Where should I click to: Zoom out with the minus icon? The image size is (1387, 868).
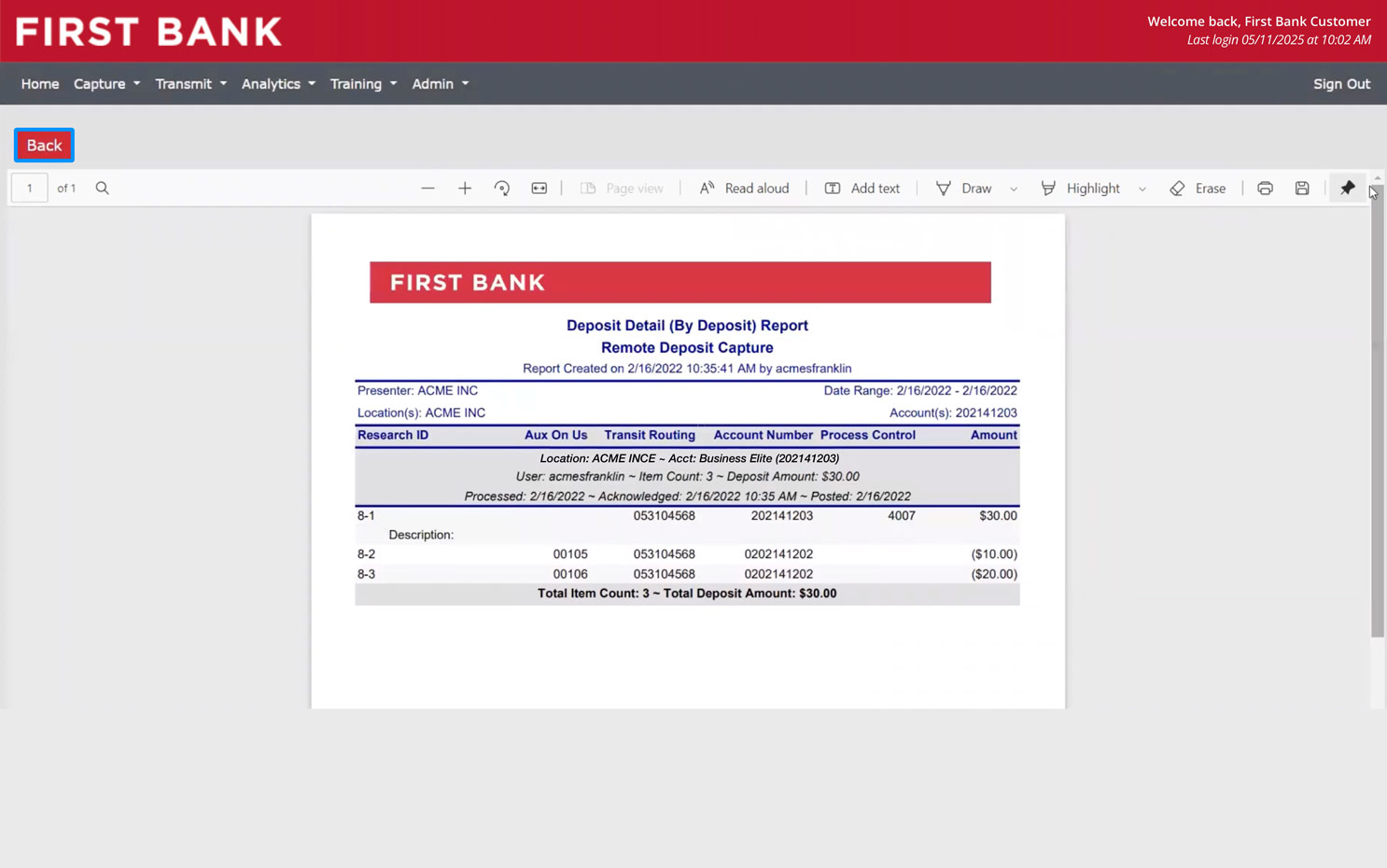tap(427, 189)
